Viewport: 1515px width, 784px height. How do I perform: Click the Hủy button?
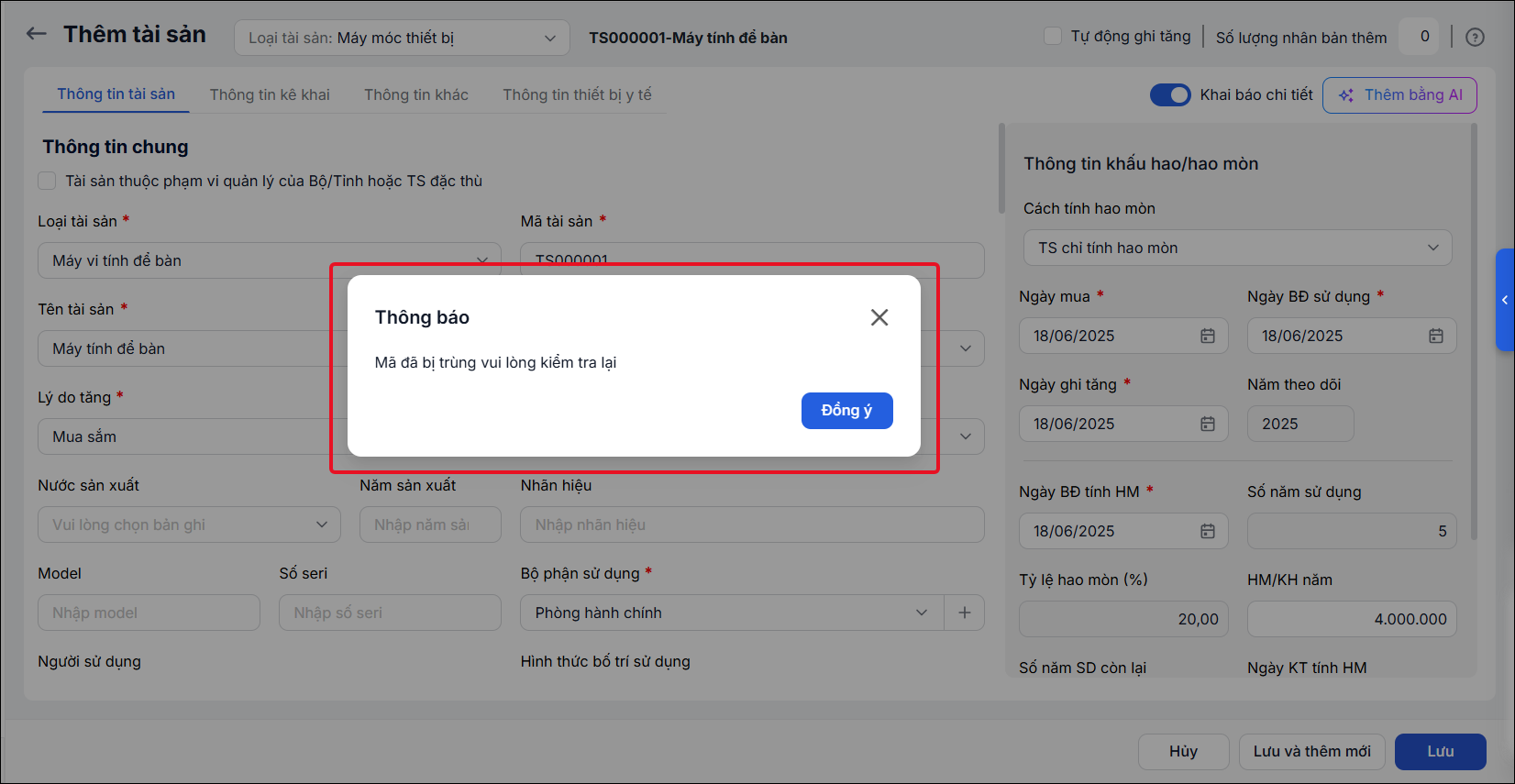1183,751
